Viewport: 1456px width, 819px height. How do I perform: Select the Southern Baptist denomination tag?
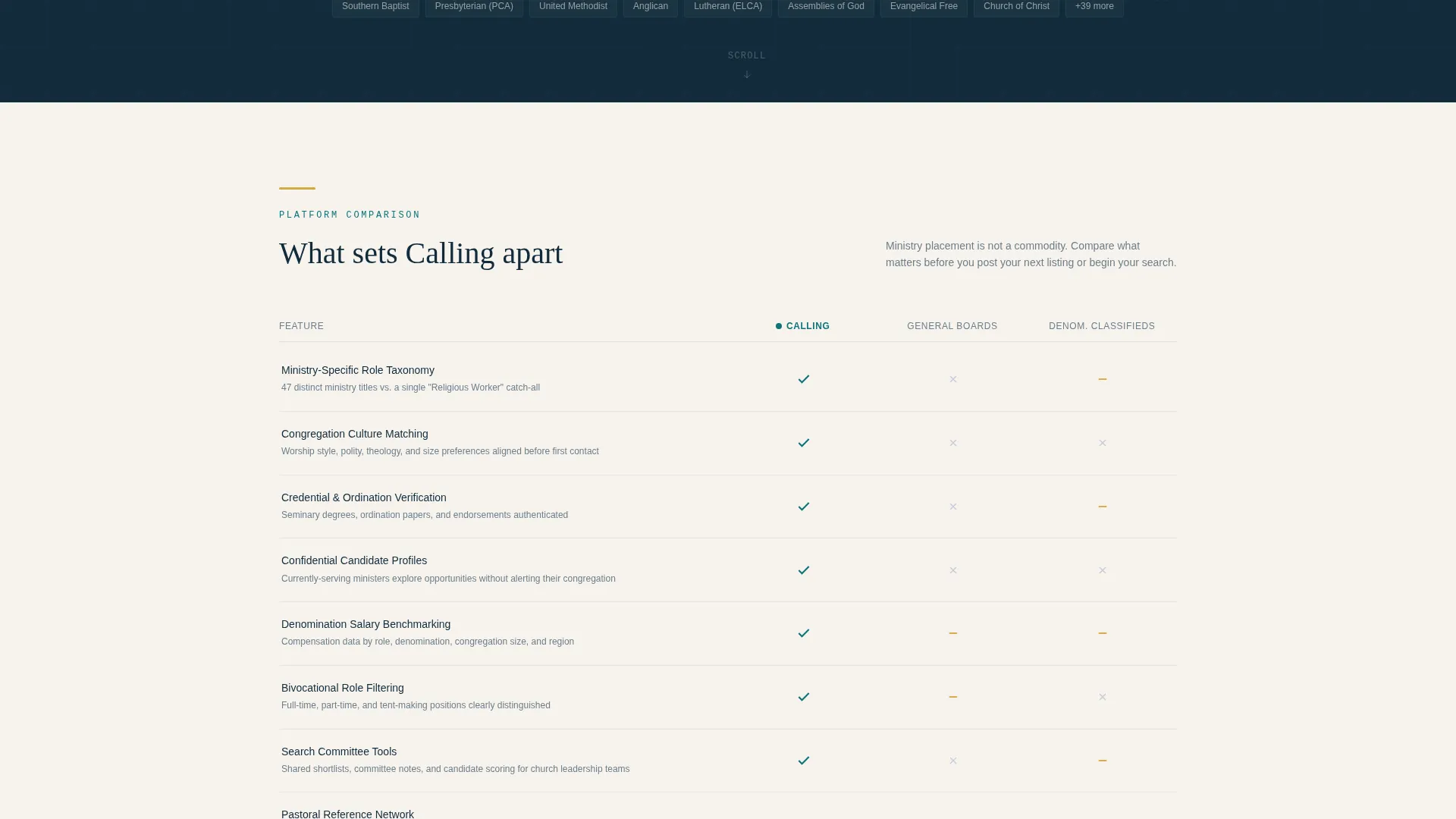[x=375, y=7]
